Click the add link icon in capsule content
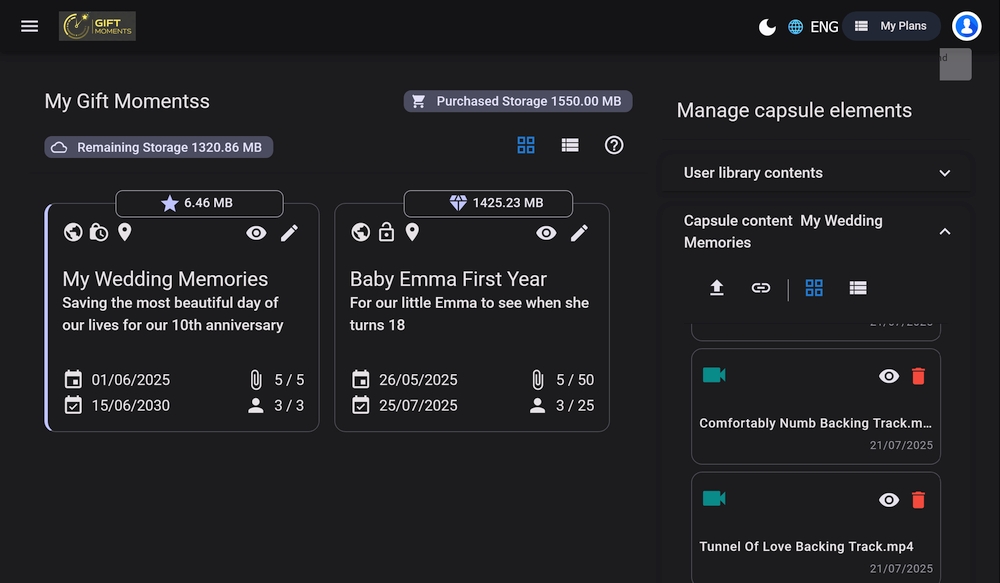The image size is (1000, 583). (761, 288)
